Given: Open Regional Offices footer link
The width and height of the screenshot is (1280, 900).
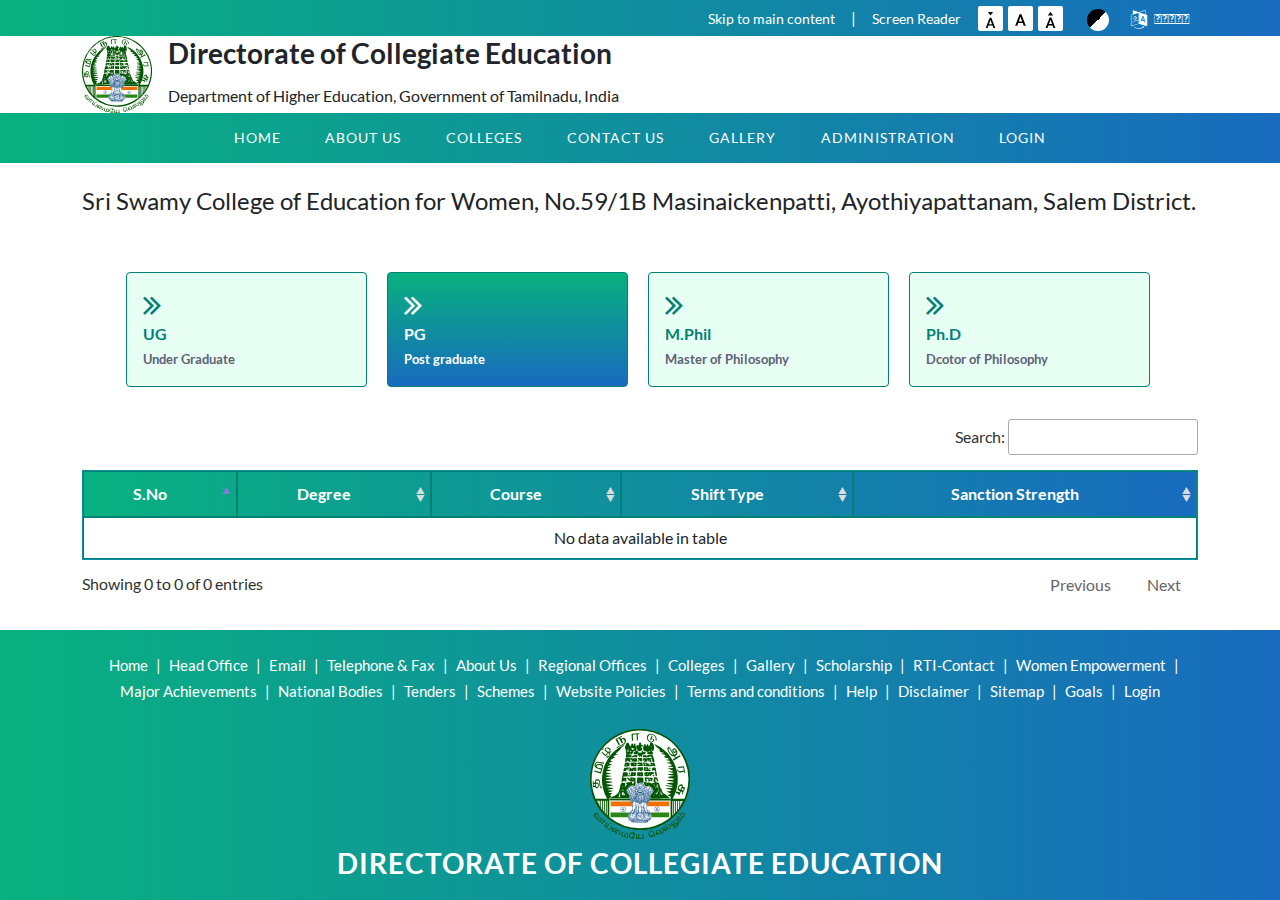Looking at the screenshot, I should coord(592,665).
